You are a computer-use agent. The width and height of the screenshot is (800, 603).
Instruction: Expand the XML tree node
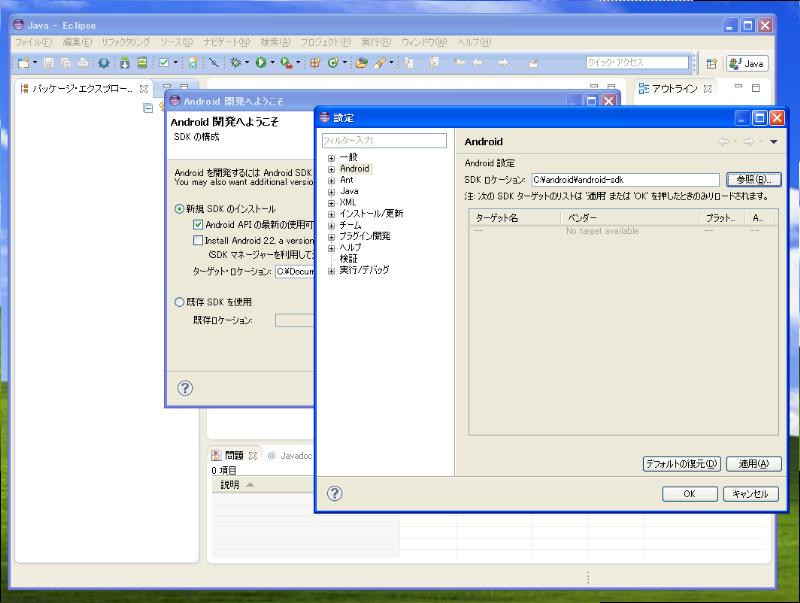pos(332,203)
